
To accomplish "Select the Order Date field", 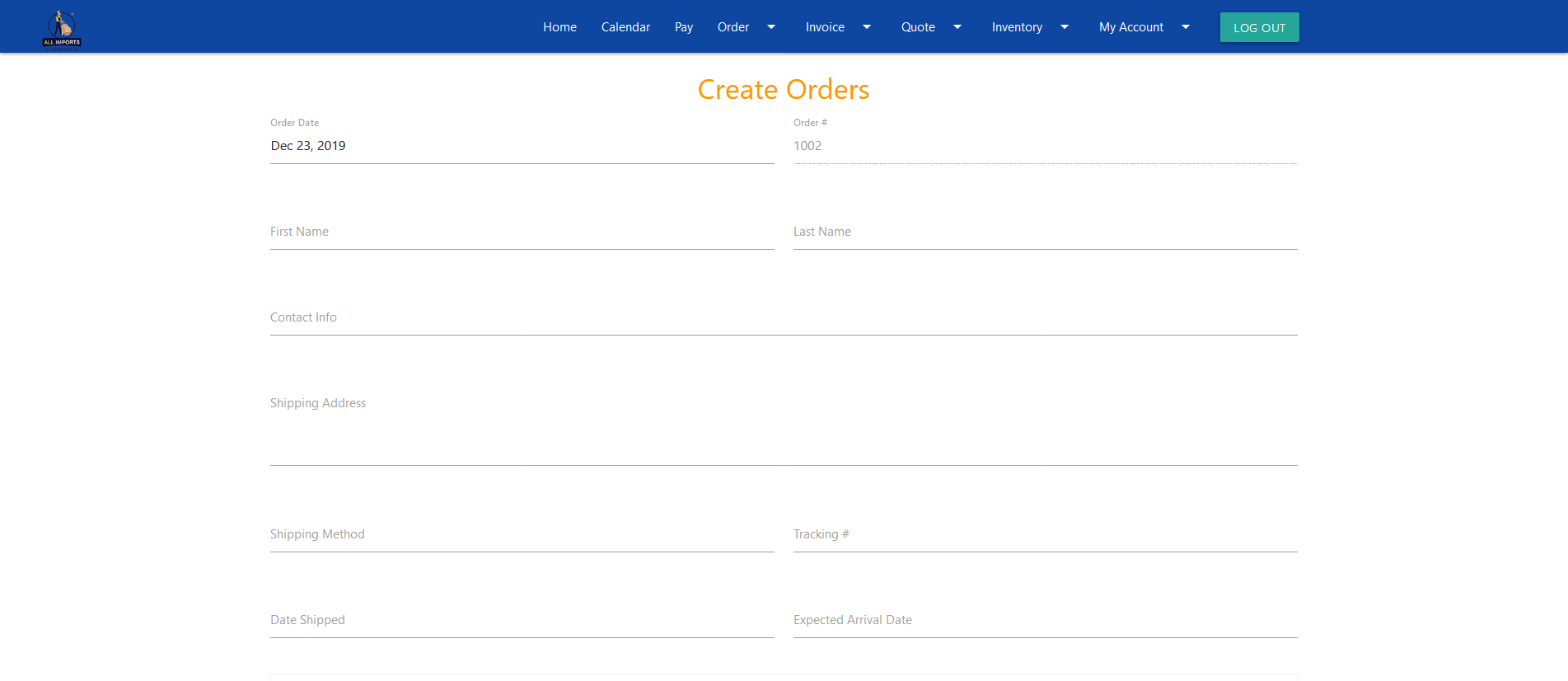I will pyautogui.click(x=522, y=146).
